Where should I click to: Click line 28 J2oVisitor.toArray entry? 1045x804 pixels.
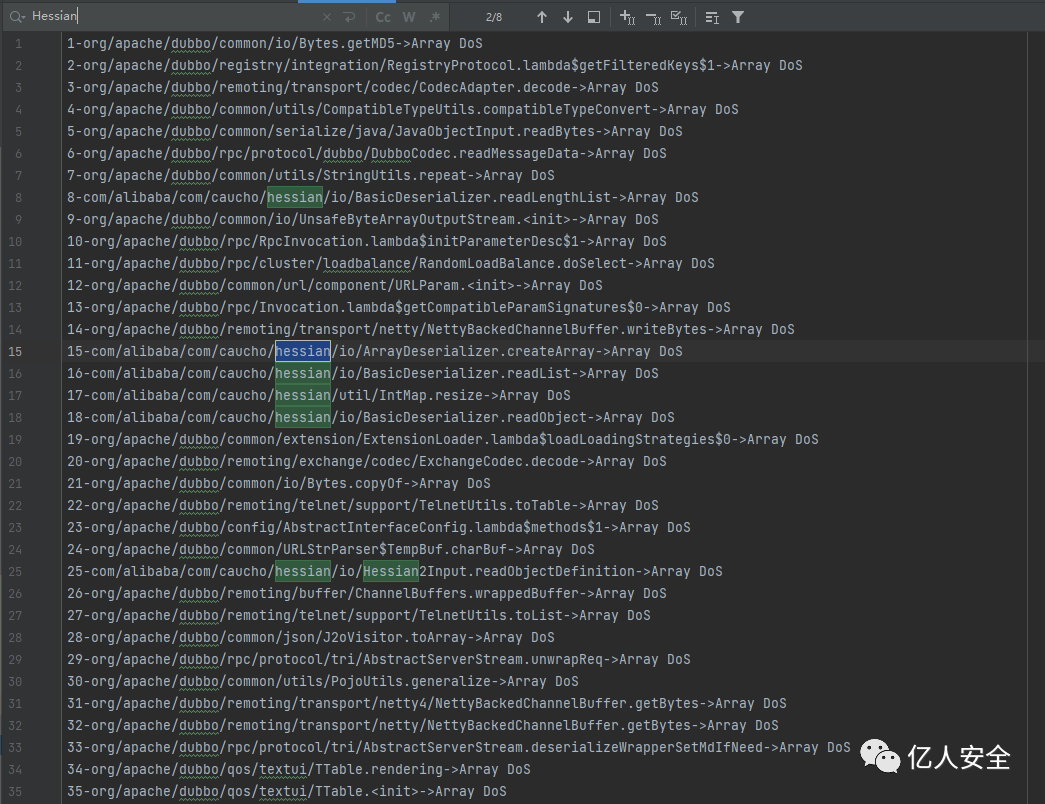click(311, 637)
